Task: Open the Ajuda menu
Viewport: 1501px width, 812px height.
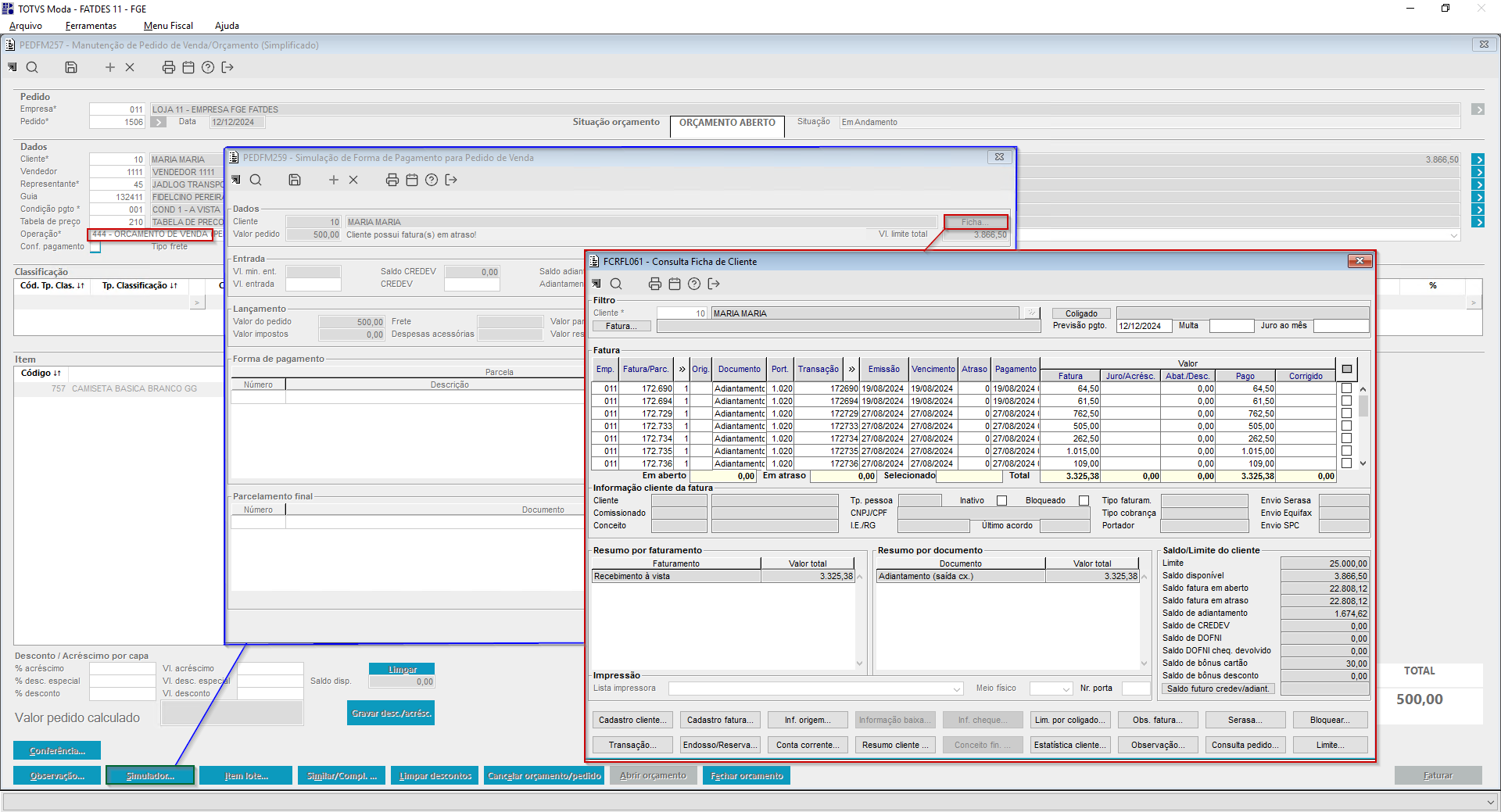Action: pos(227,26)
